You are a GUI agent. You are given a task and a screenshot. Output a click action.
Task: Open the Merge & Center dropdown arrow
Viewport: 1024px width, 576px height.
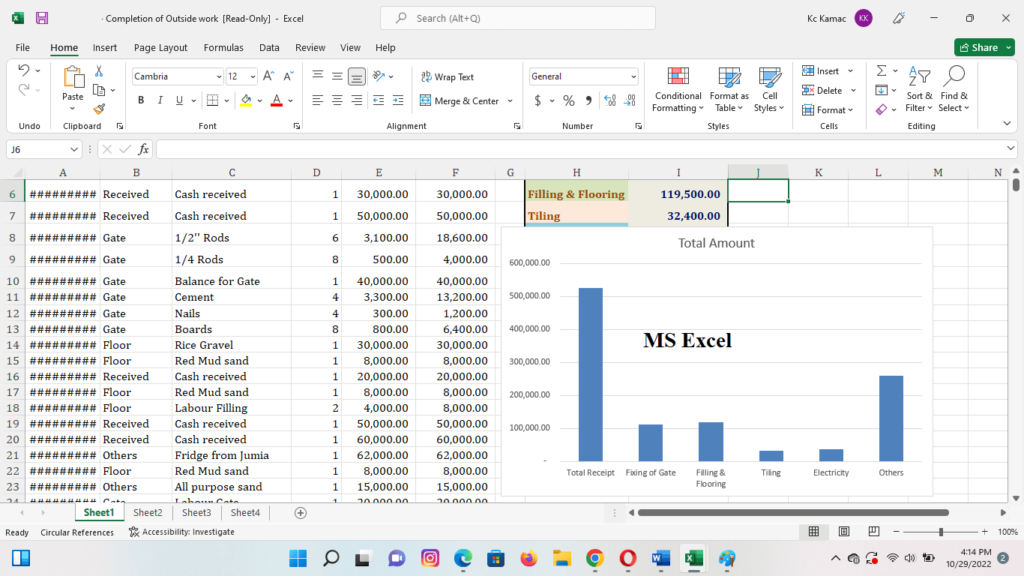pos(510,101)
